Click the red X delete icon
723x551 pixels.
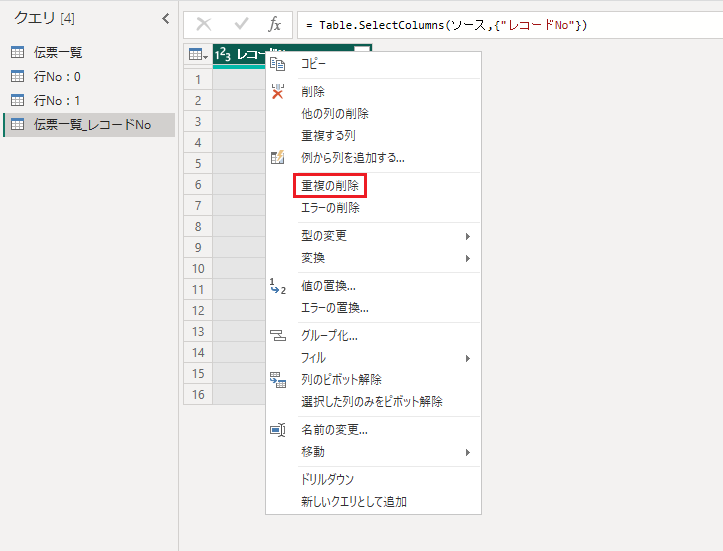(x=278, y=92)
